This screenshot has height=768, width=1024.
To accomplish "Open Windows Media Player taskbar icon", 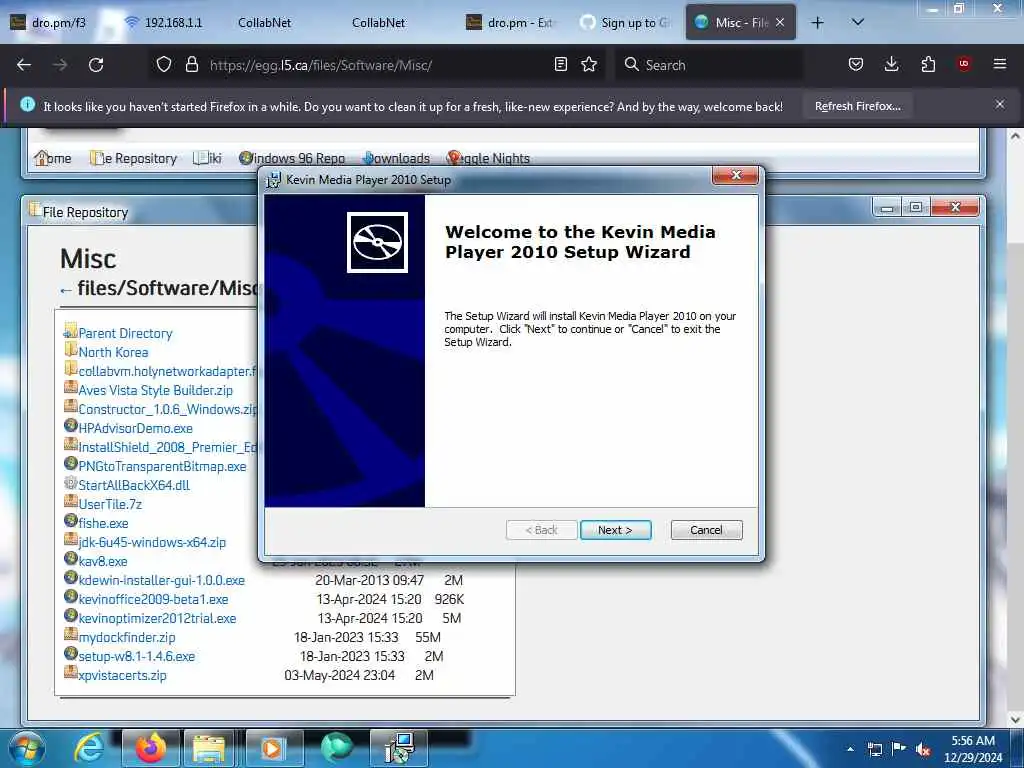I will pos(272,748).
